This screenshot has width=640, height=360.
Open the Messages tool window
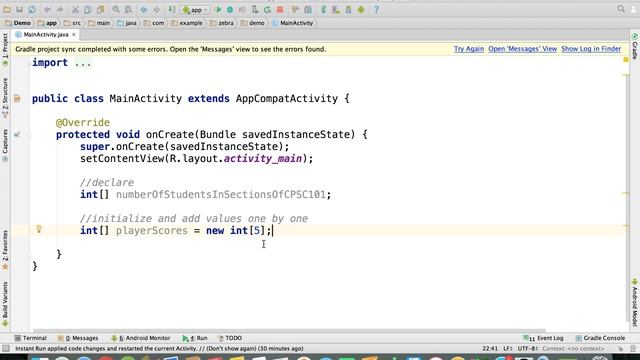78,338
